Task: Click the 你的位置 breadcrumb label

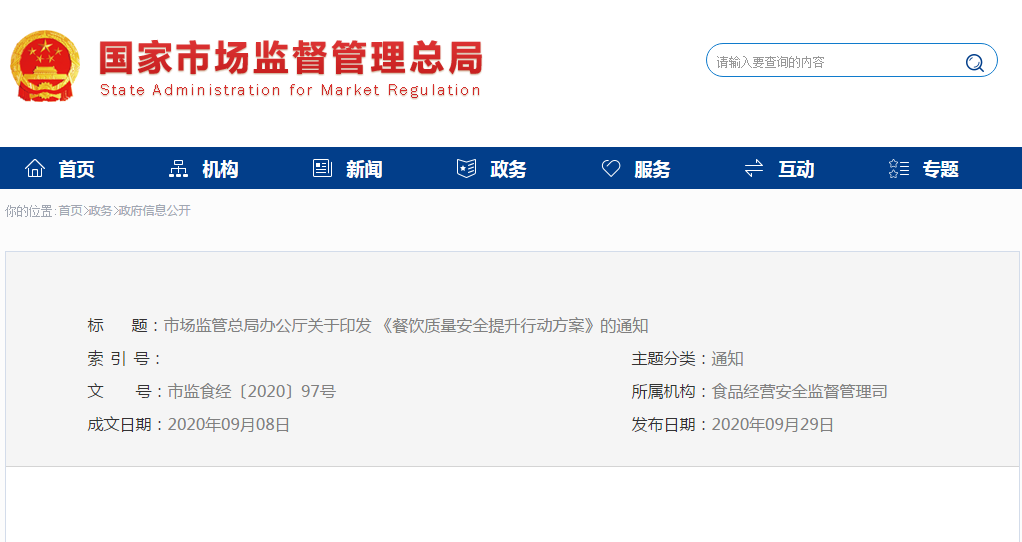Action: tap(29, 210)
